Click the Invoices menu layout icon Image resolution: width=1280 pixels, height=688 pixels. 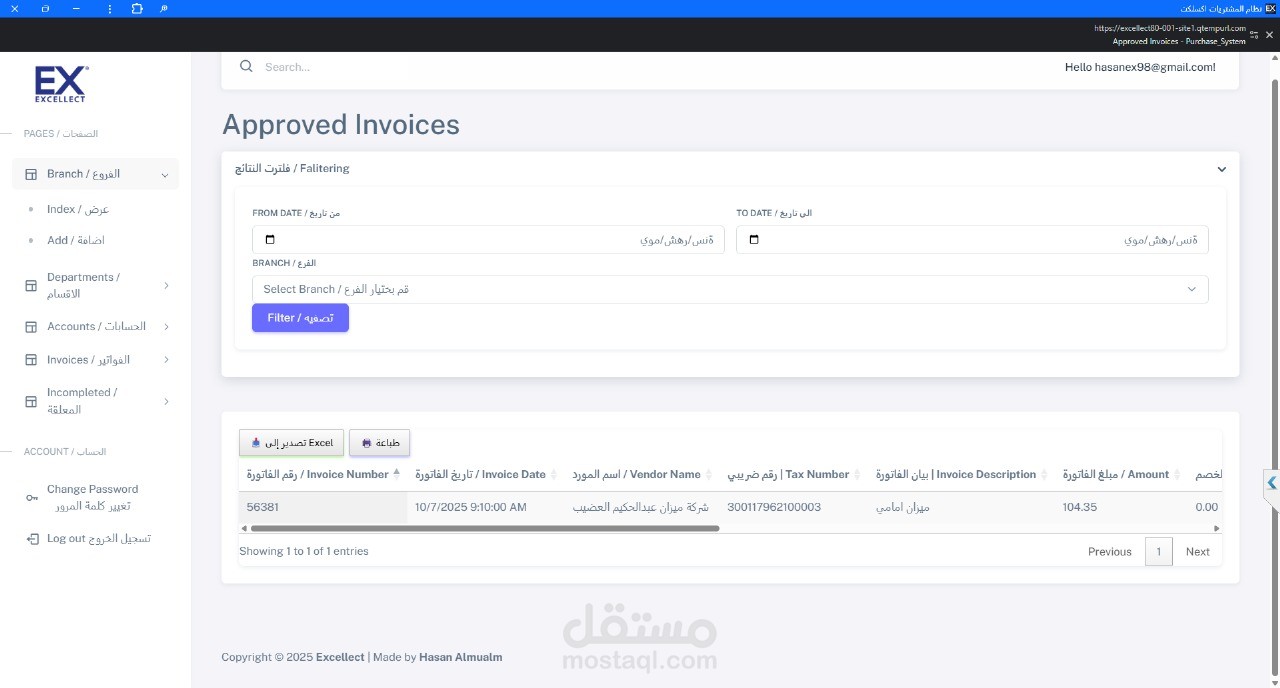[31, 360]
